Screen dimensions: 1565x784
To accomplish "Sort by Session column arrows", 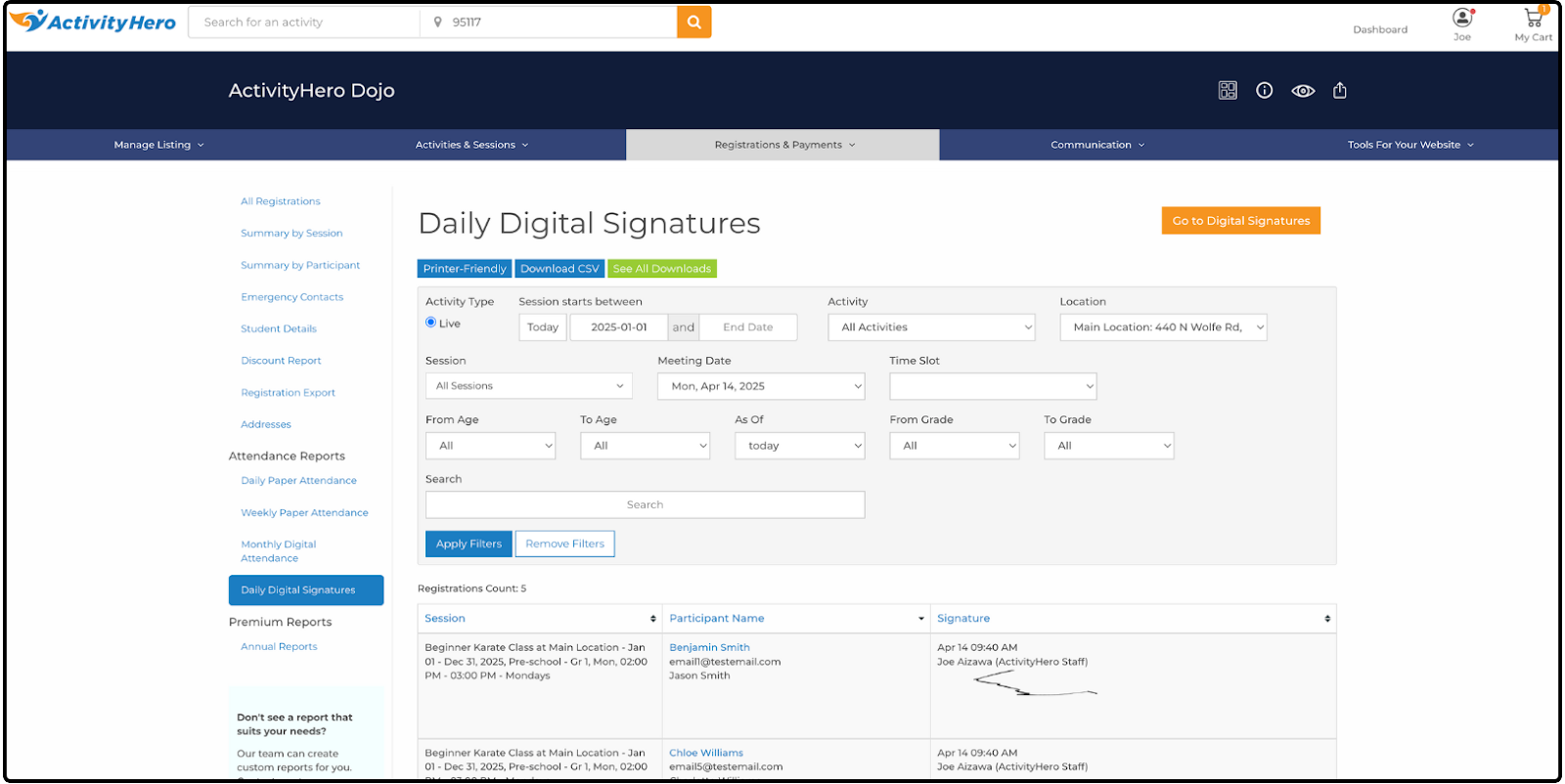I will pos(653,619).
